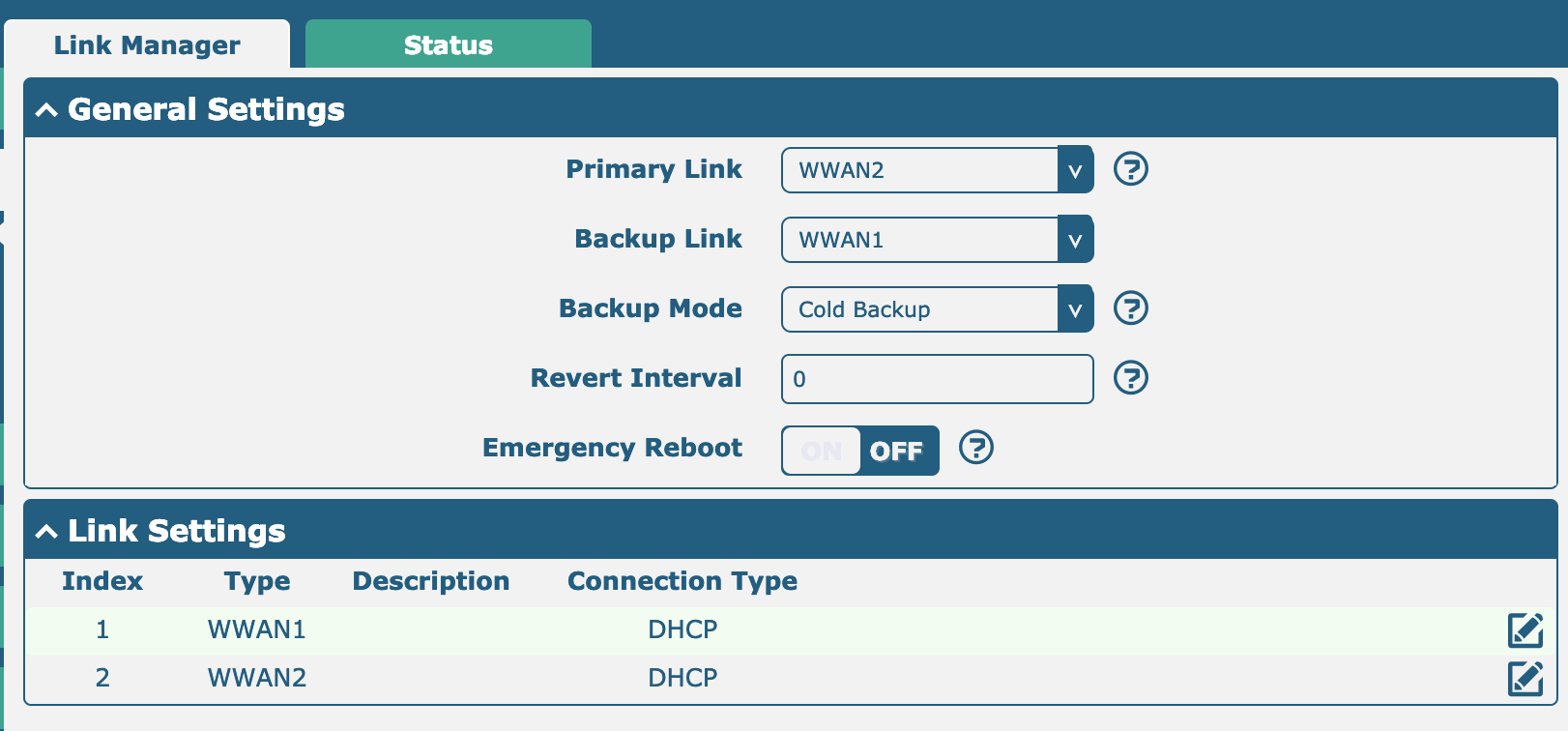
Task: Switch to the Status tab
Action: point(448,45)
